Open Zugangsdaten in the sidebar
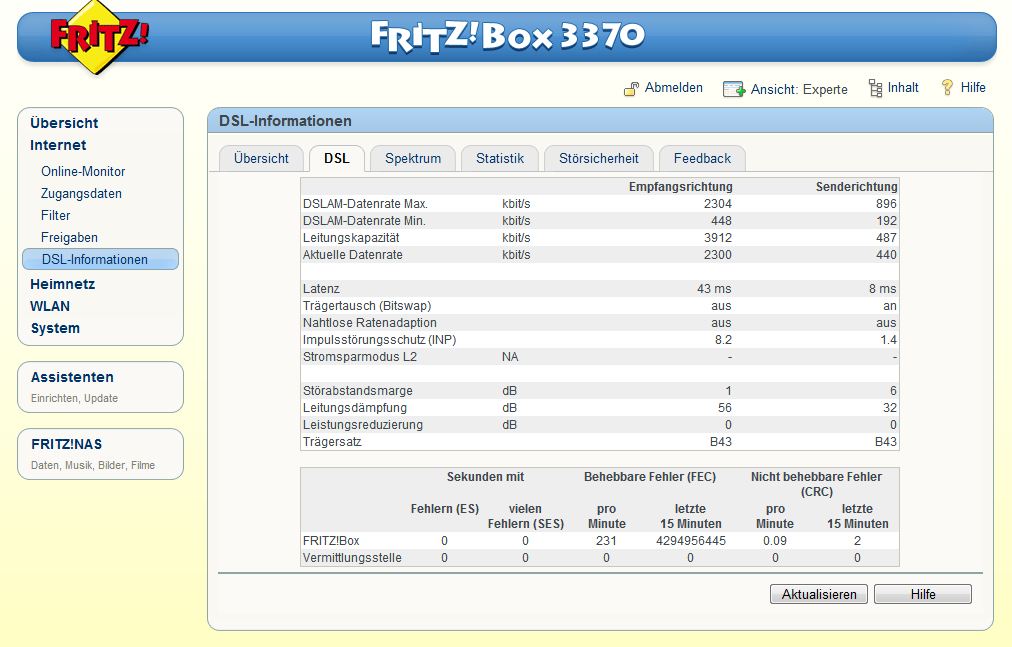 point(81,193)
